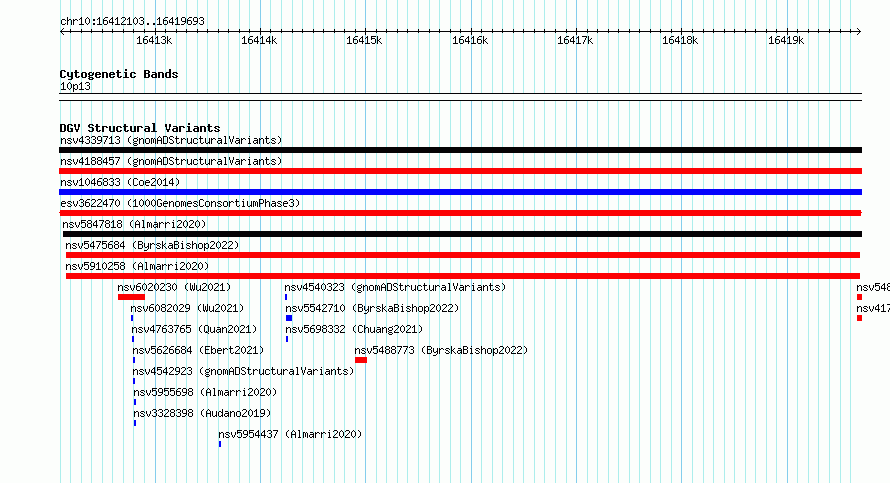This screenshot has height=483, width=890.
Task: Click the Cytogenetic Bands track heading
Action: pyautogui.click(x=119, y=74)
